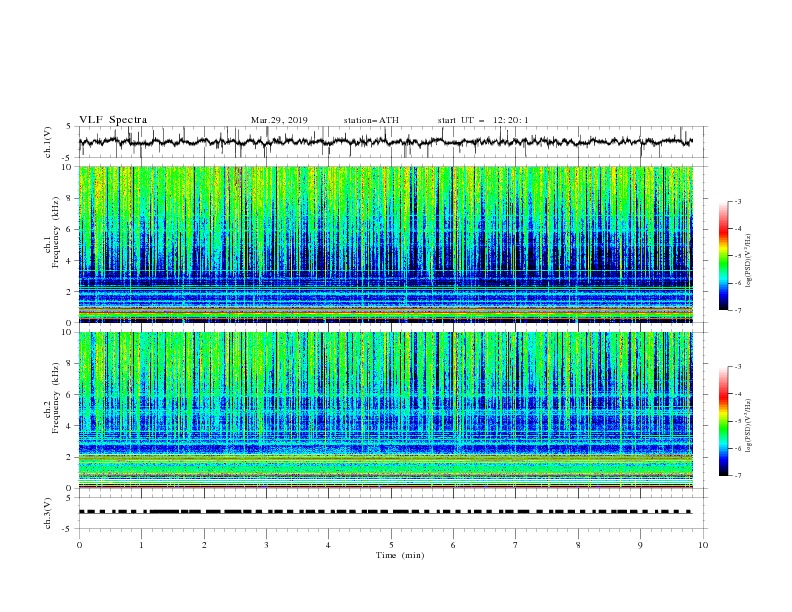
Task: Click the ch.1 colorbar "log(PSD)(V²/Hz)" label
Action: pos(748,261)
